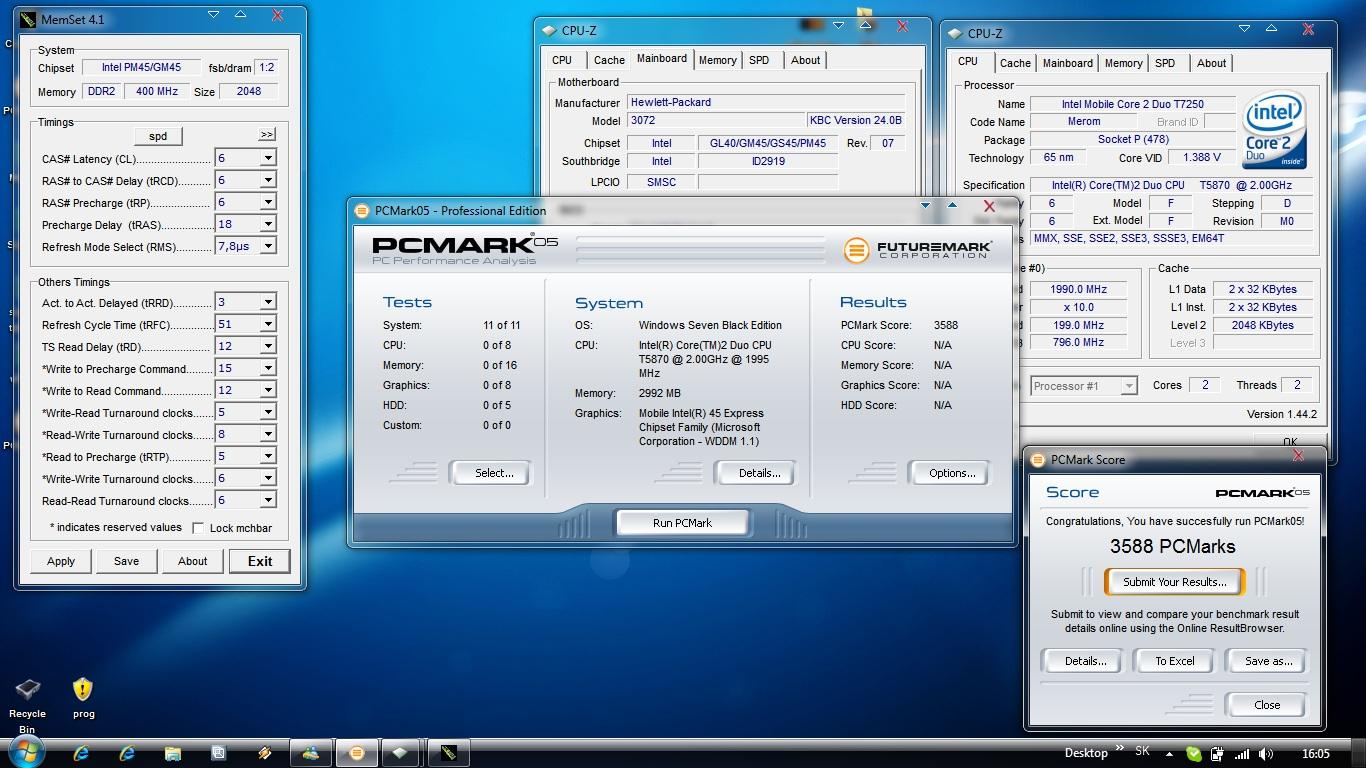The width and height of the screenshot is (1366, 768).
Task: Click Run PCMark button
Action: (682, 523)
